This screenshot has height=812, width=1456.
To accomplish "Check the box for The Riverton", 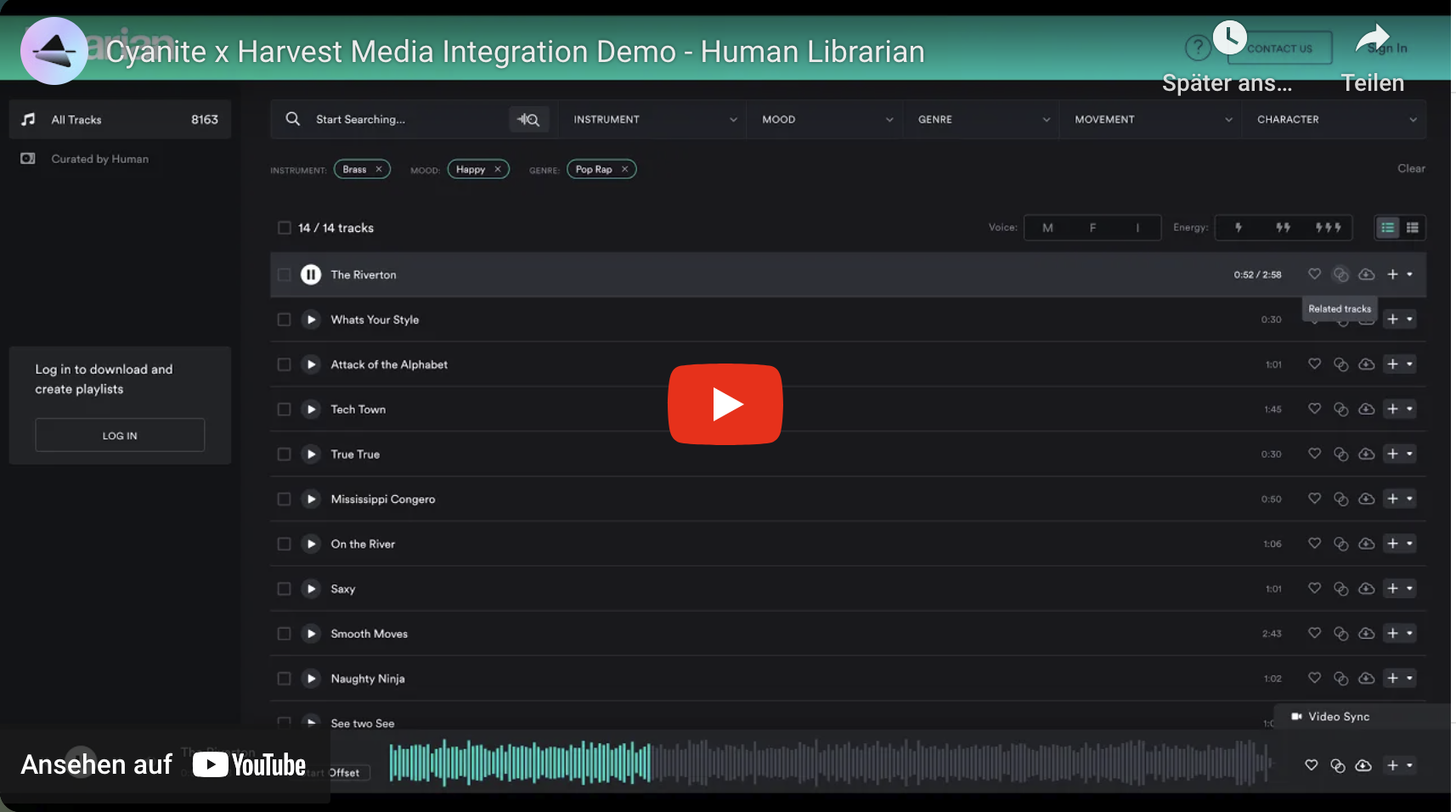I will 284,274.
